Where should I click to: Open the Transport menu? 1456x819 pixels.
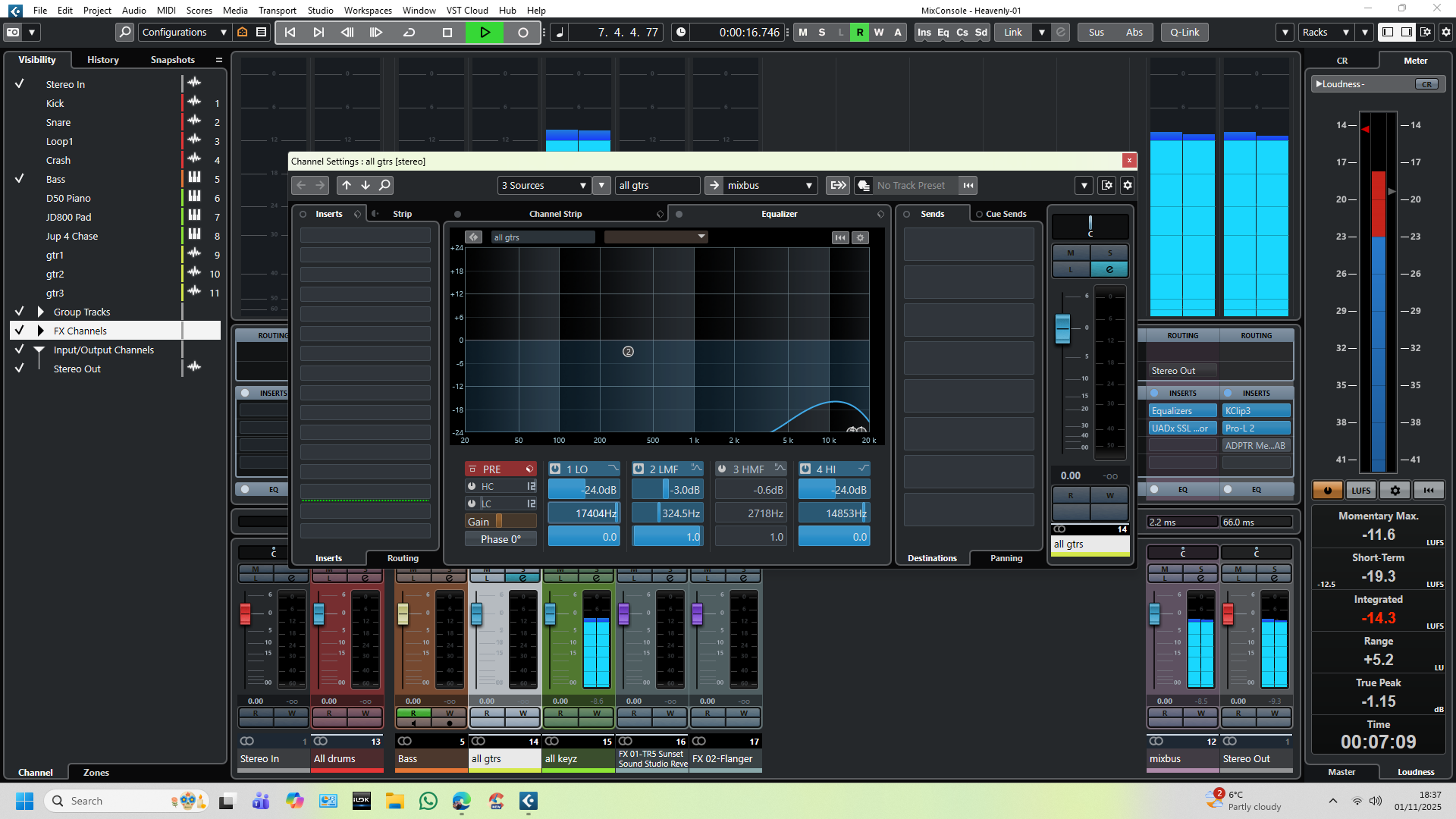click(x=277, y=10)
